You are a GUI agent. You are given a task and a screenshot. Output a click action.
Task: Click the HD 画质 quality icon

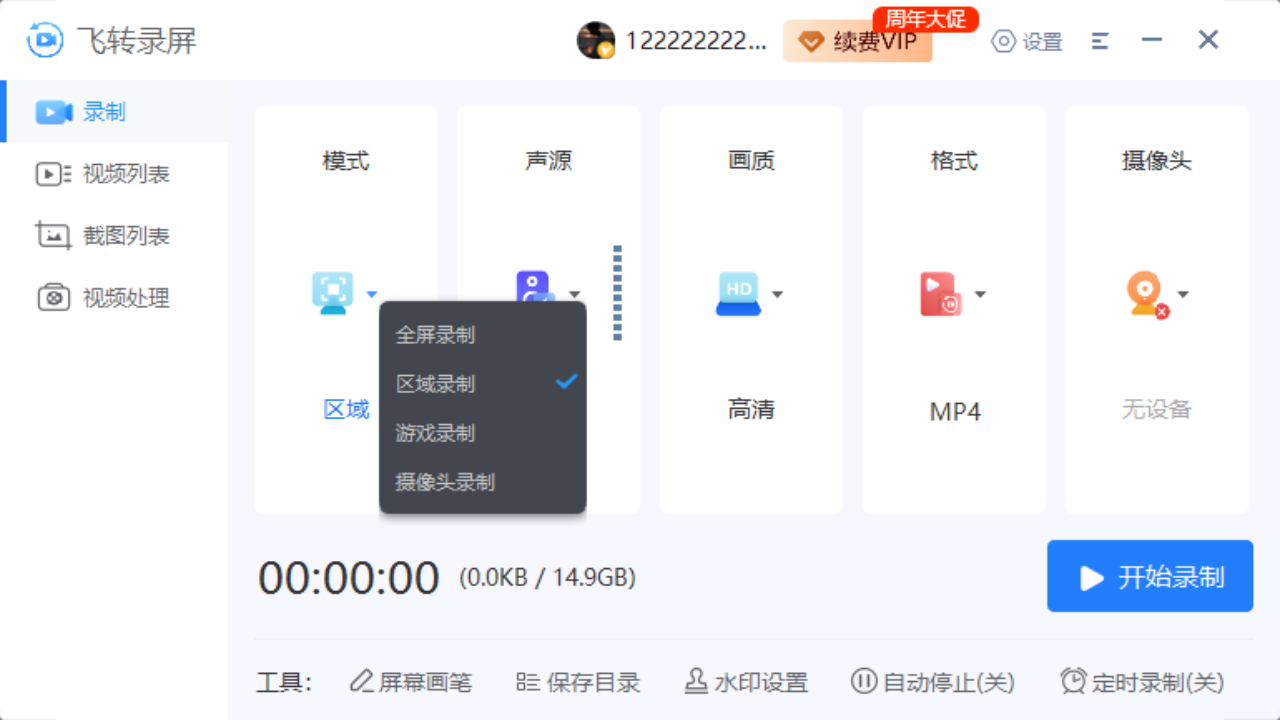(x=738, y=293)
